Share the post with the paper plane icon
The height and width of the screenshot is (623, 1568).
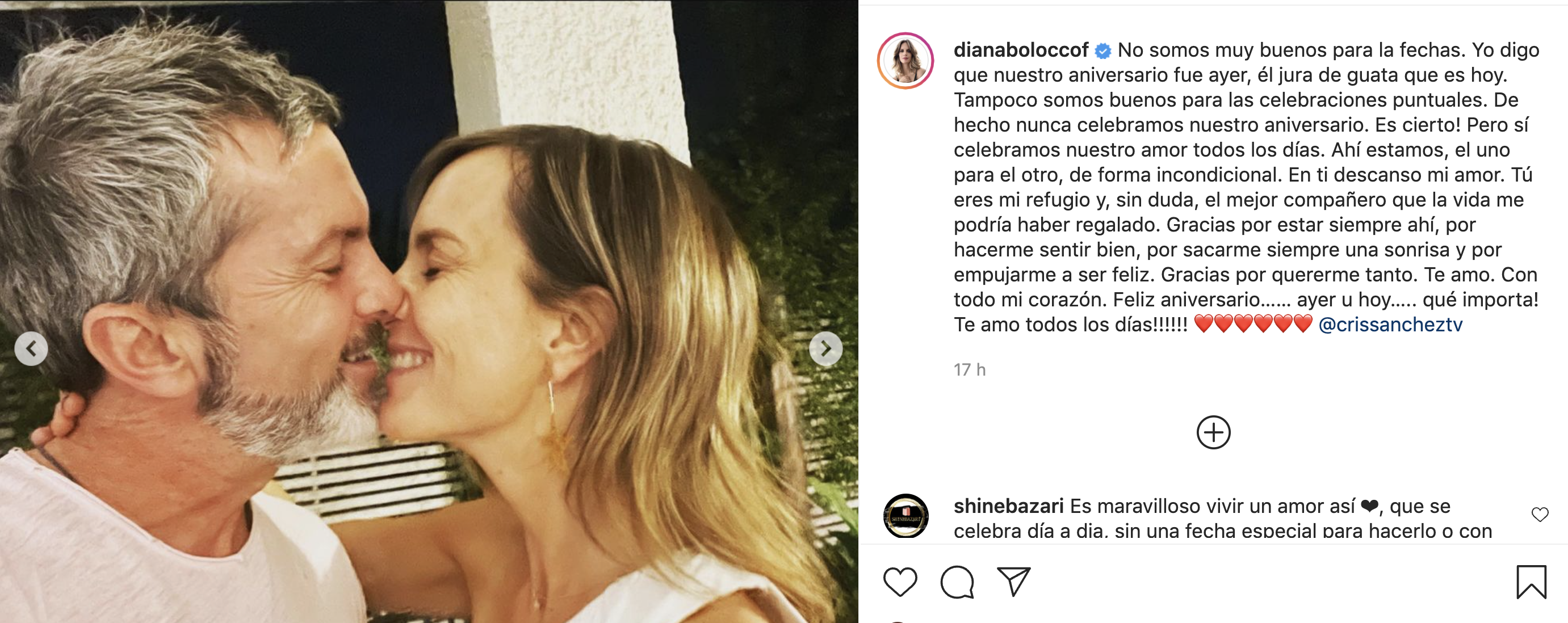(1013, 582)
